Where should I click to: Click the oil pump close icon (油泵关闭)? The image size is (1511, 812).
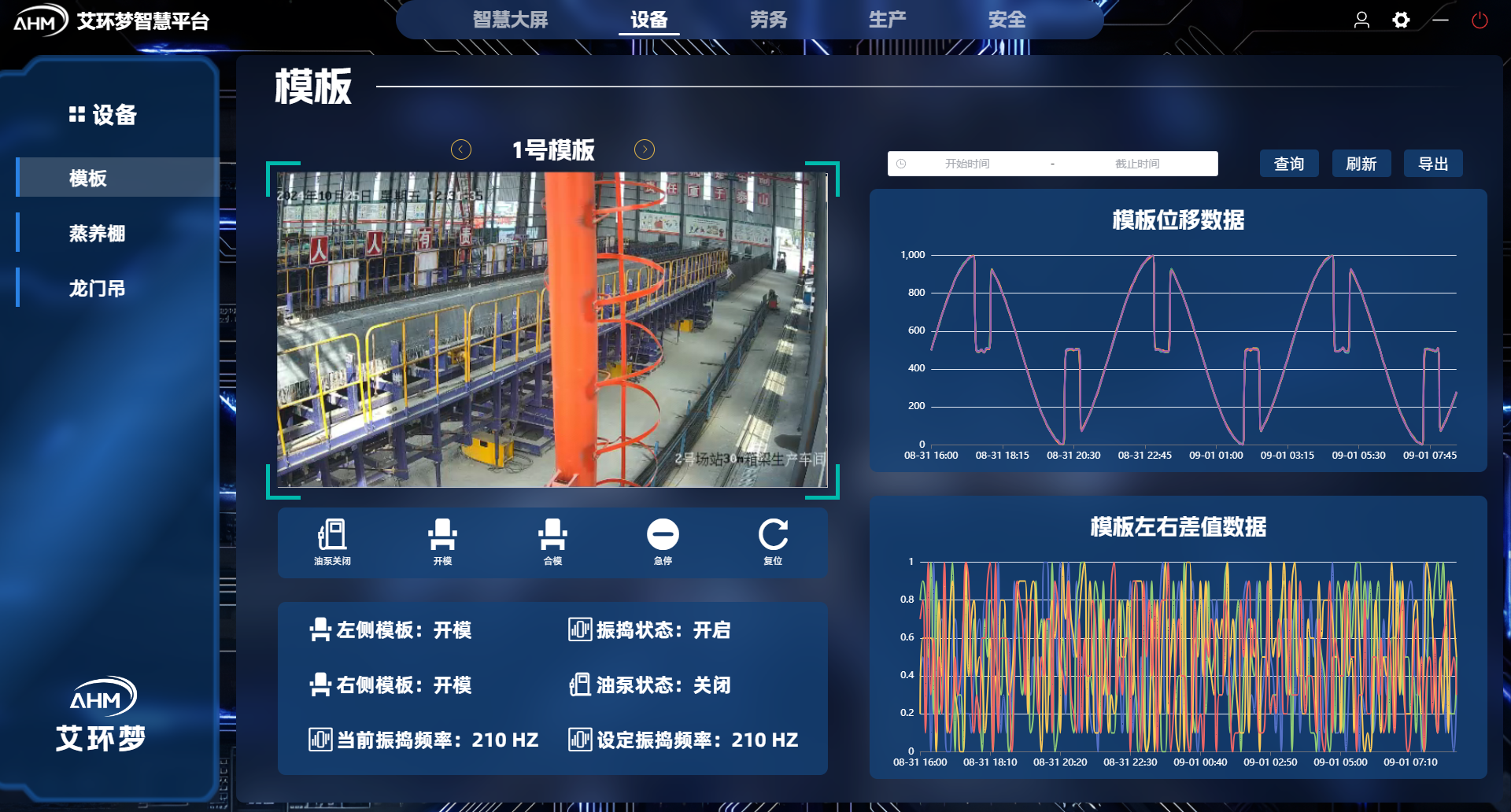tap(332, 534)
